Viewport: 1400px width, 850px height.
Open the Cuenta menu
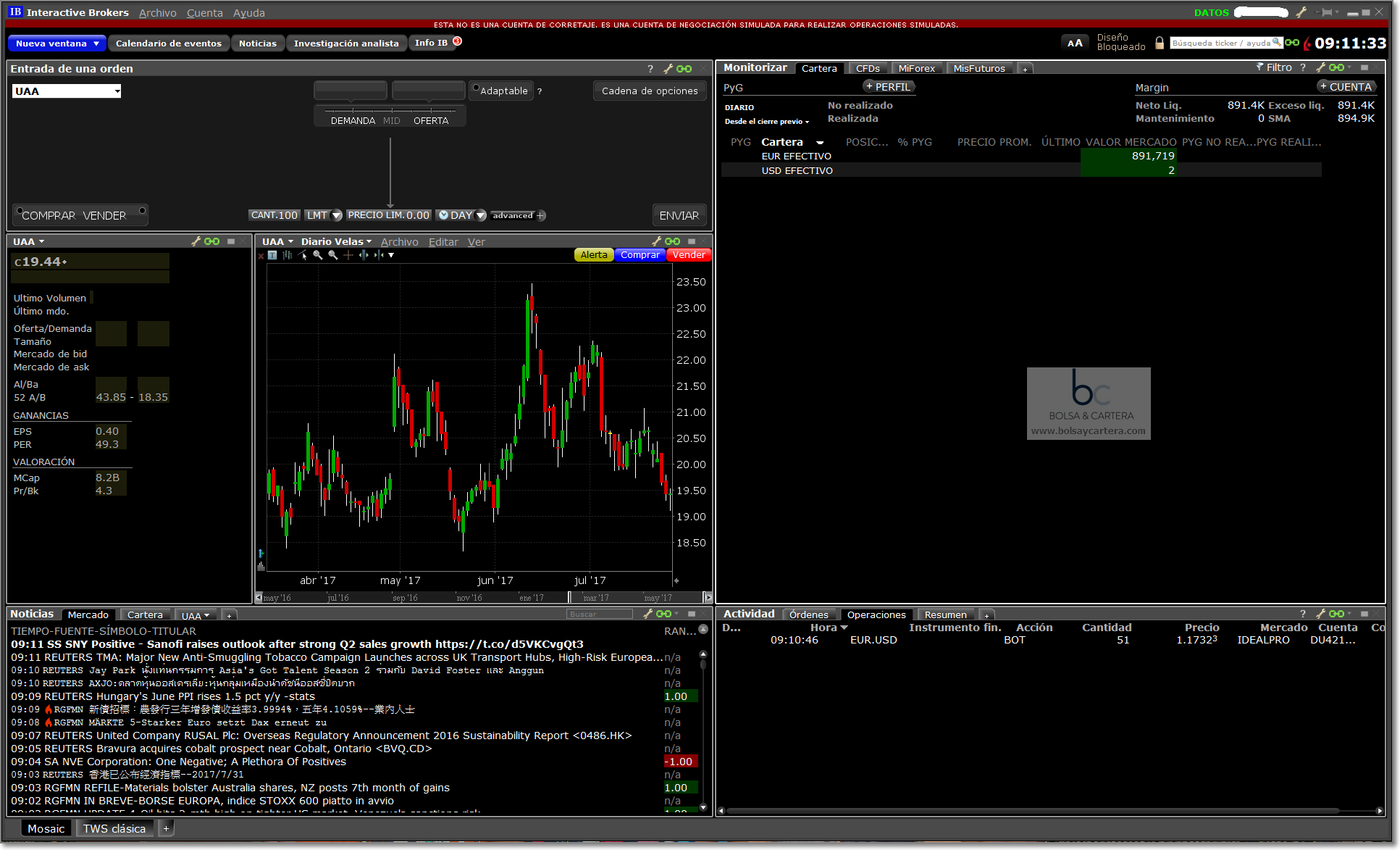pos(205,13)
